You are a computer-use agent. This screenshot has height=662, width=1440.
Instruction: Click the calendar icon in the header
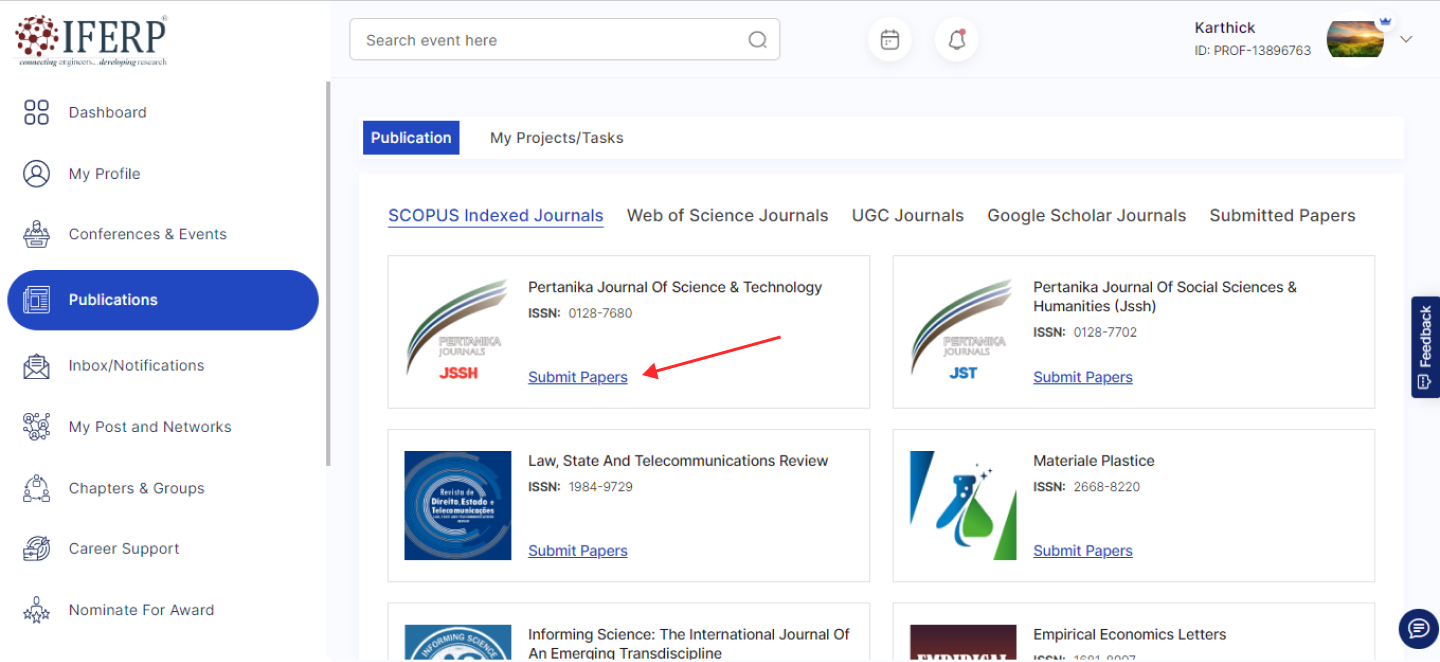tap(889, 40)
